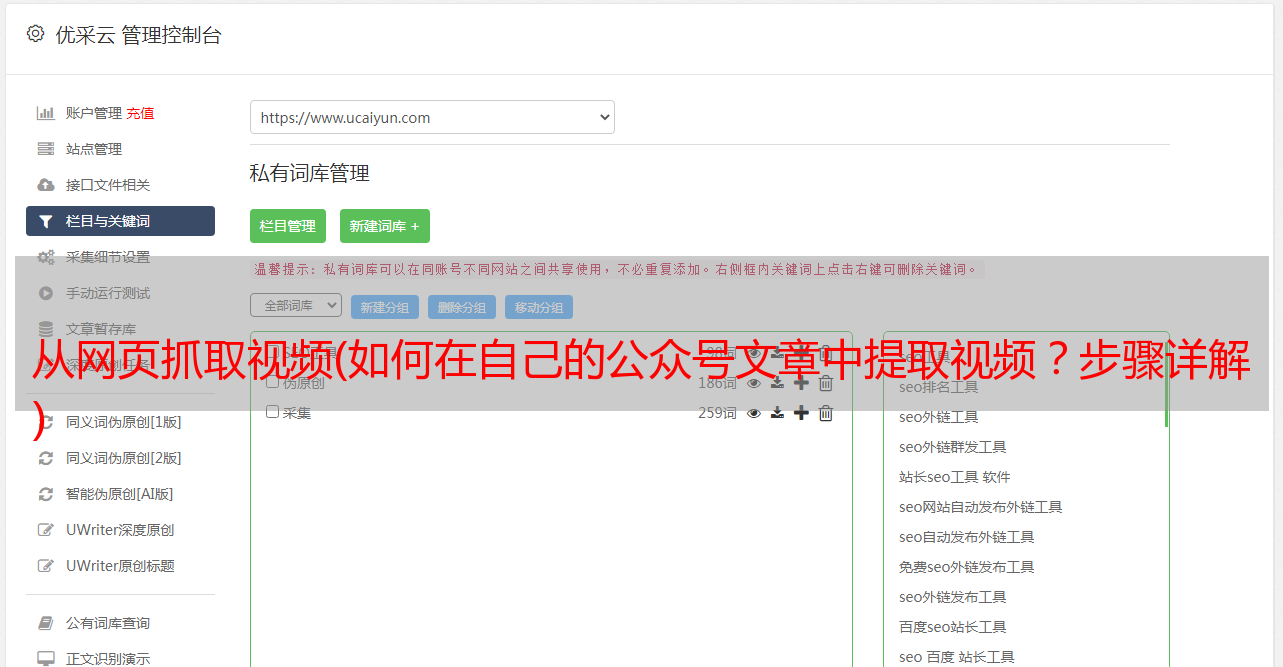View keywords with 伪原创 row eye icon
This screenshot has height=667, width=1283.
click(x=754, y=383)
